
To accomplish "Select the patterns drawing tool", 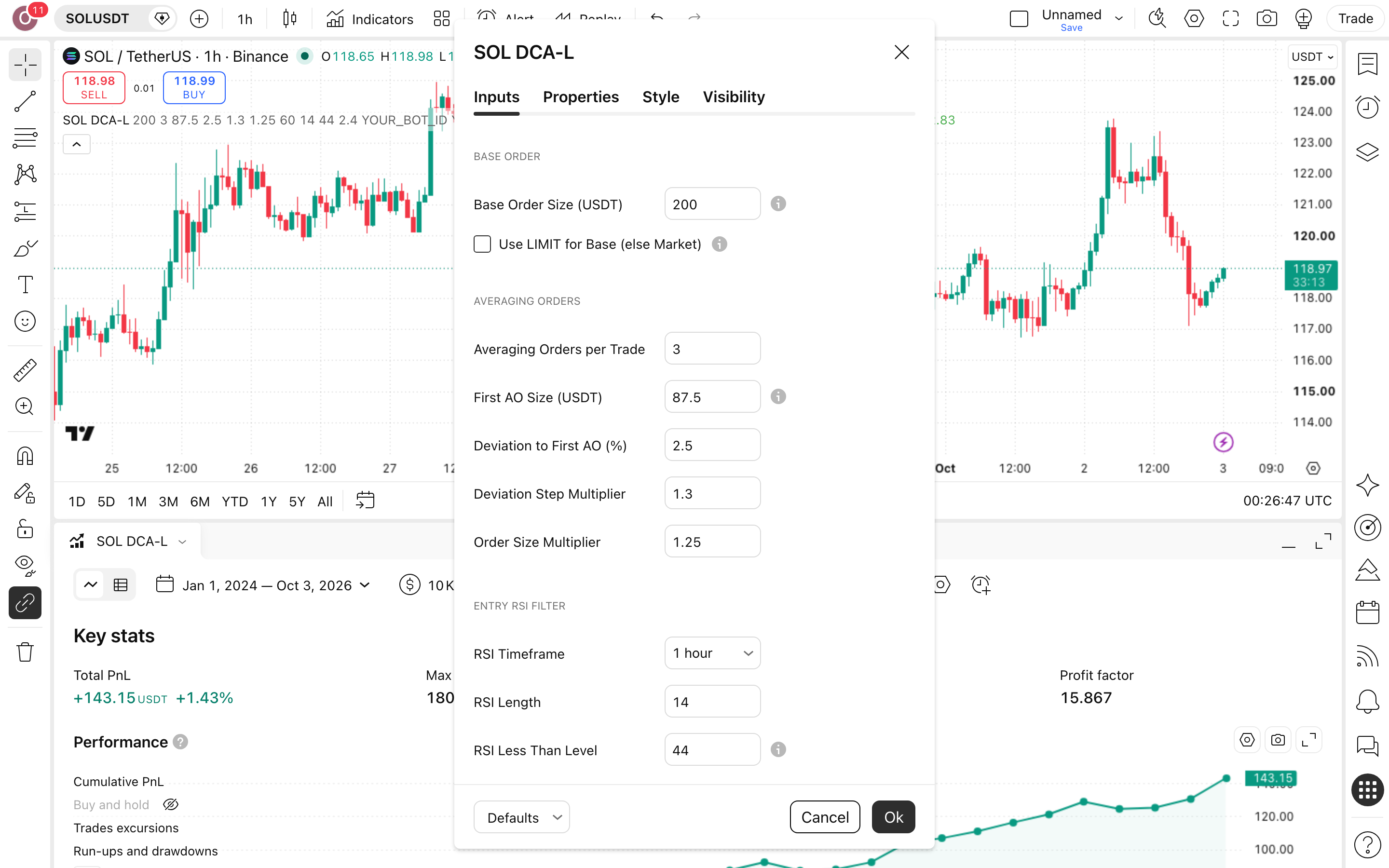I will click(x=25, y=175).
